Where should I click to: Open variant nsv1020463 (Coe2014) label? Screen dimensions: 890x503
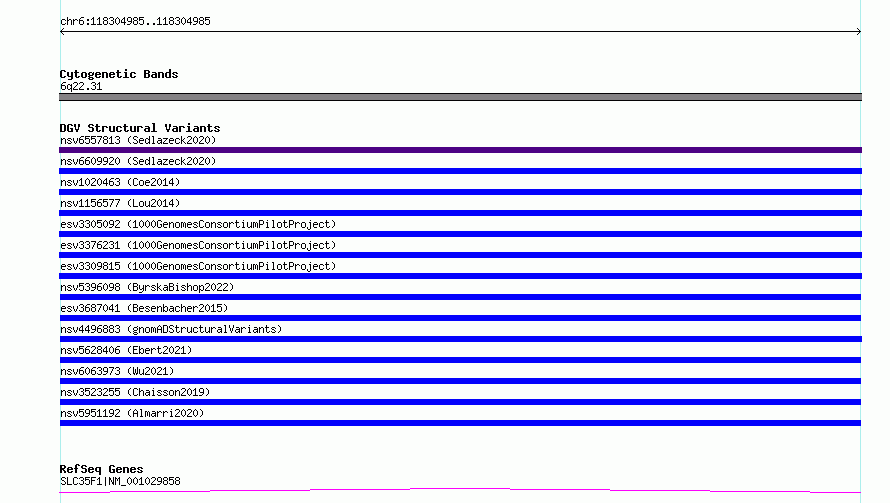pos(120,182)
